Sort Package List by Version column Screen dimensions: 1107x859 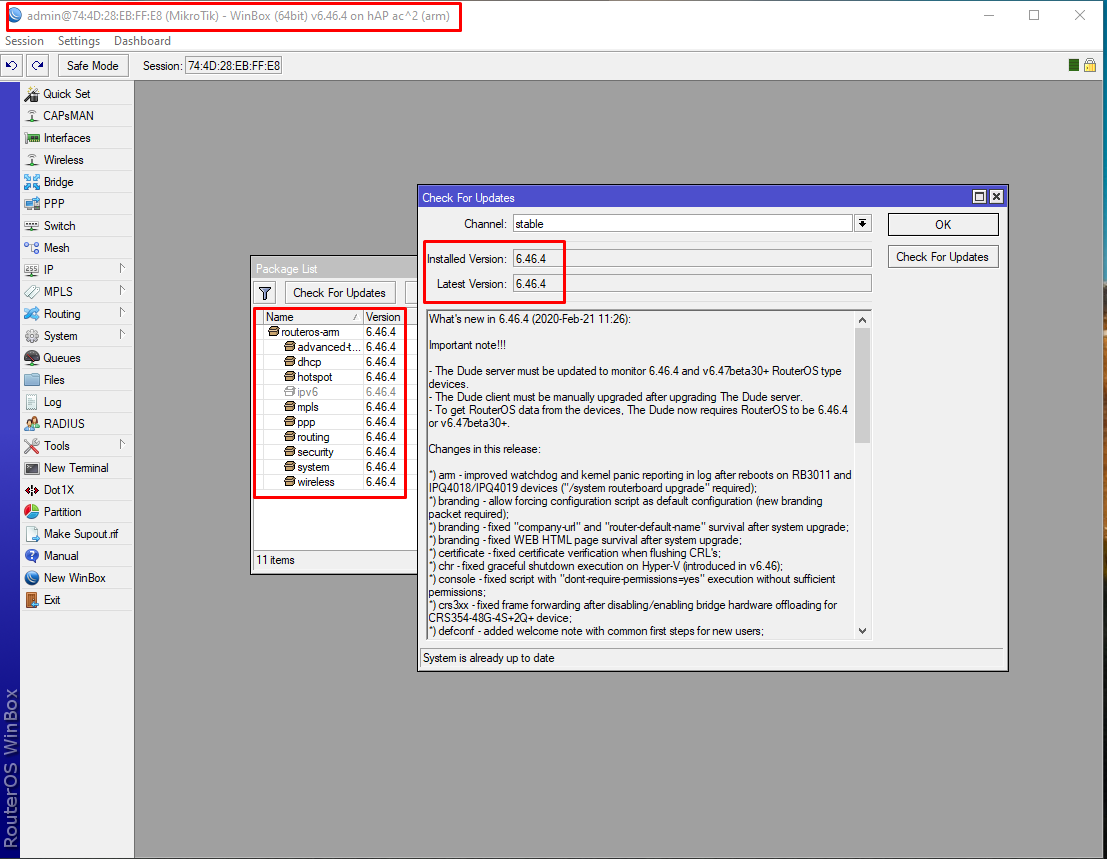pyautogui.click(x=383, y=317)
